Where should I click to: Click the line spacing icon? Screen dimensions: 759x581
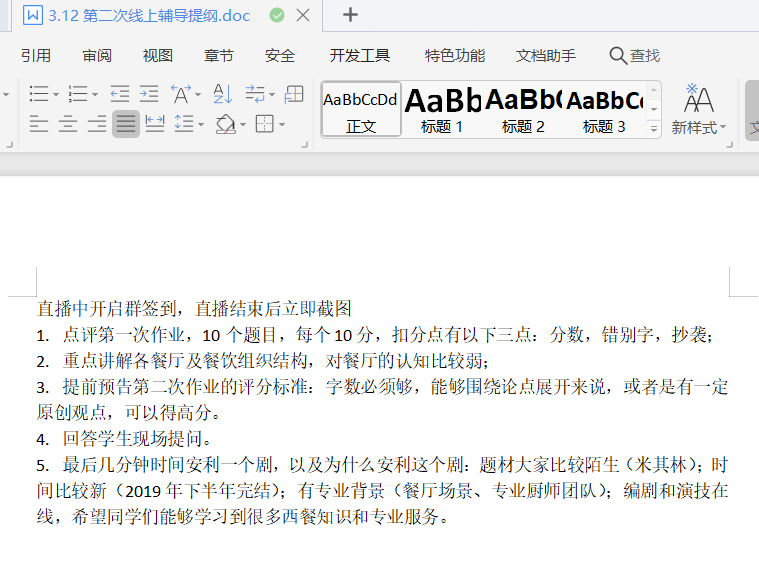pyautogui.click(x=184, y=124)
